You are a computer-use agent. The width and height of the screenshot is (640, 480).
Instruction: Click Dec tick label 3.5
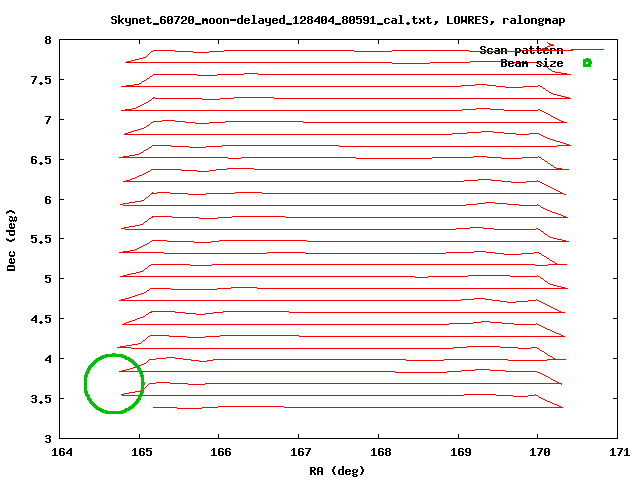pos(41,399)
